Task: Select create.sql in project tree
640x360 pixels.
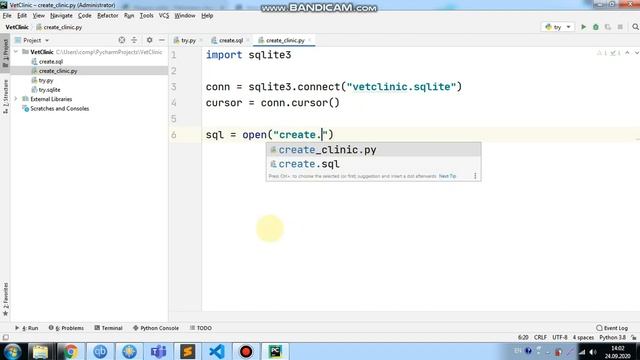Action: tap(51, 61)
